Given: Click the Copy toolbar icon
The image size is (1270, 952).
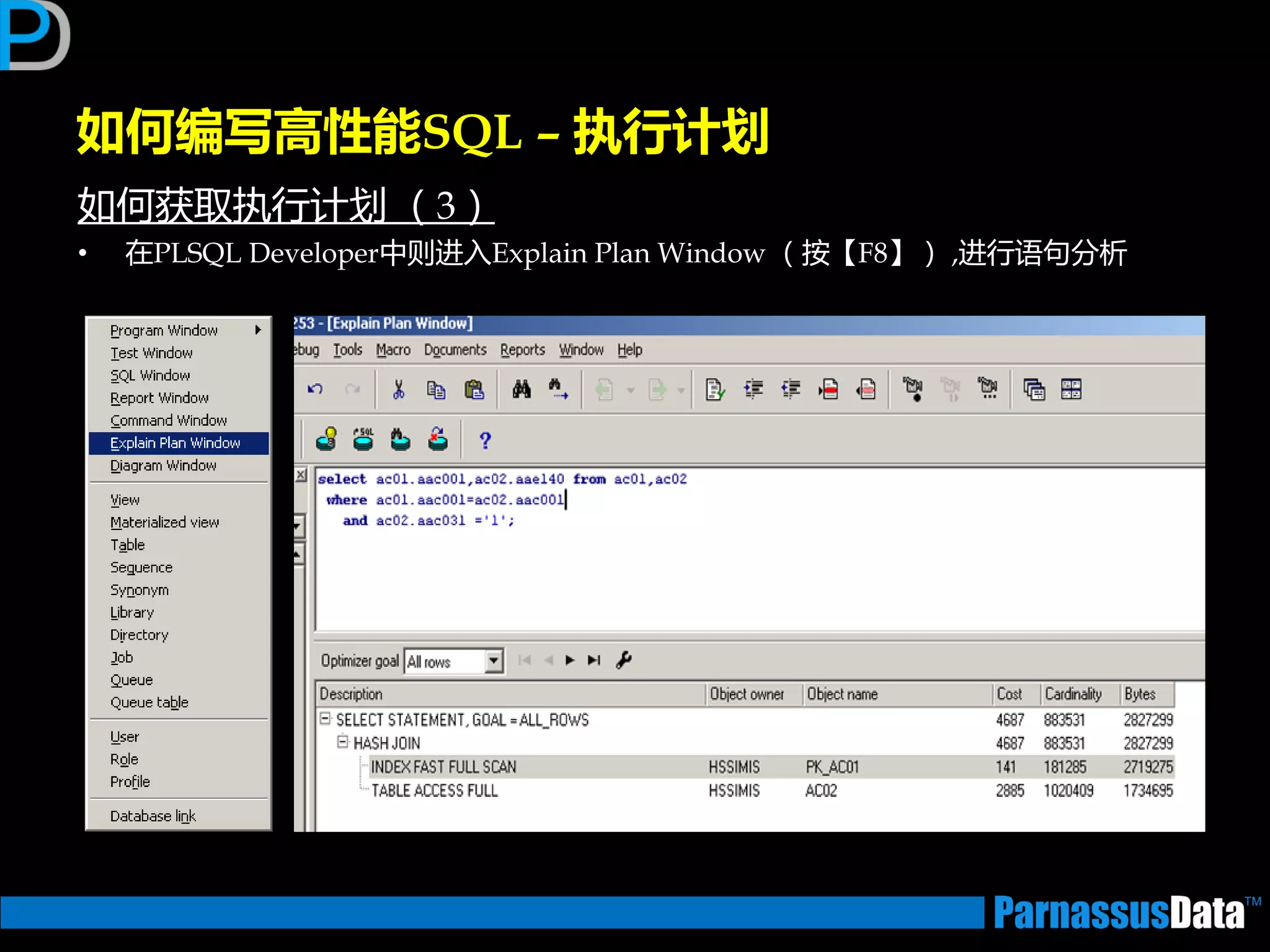Looking at the screenshot, I should 436,389.
